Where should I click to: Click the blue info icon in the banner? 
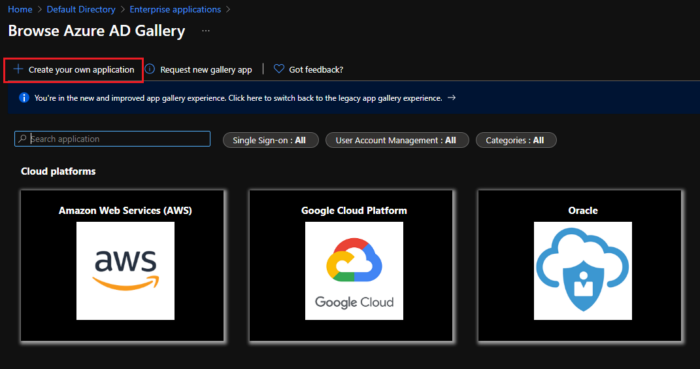24,98
